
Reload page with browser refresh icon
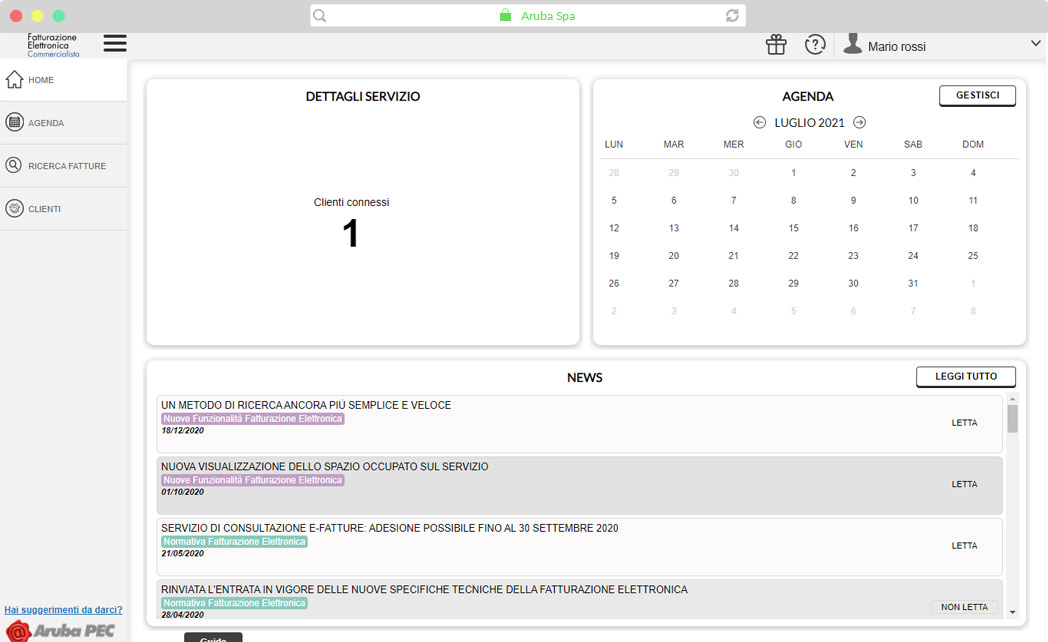pyautogui.click(x=732, y=16)
